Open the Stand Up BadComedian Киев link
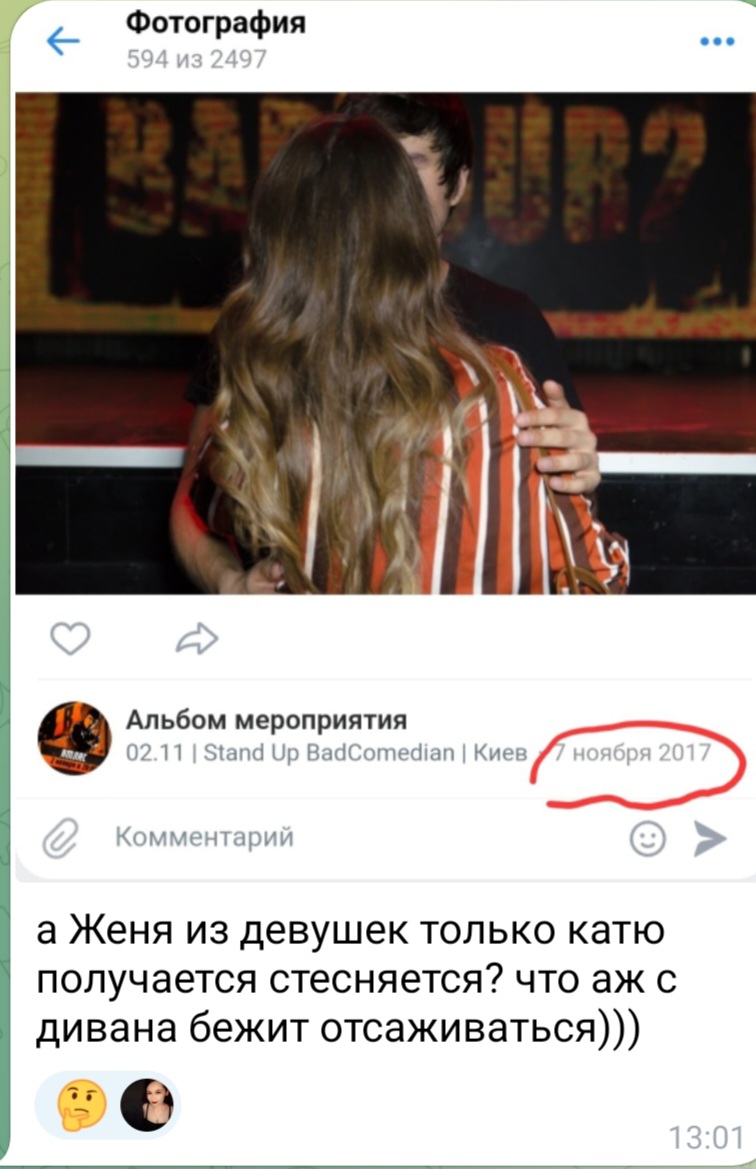Screen dimensions: 756x1169 [327, 752]
